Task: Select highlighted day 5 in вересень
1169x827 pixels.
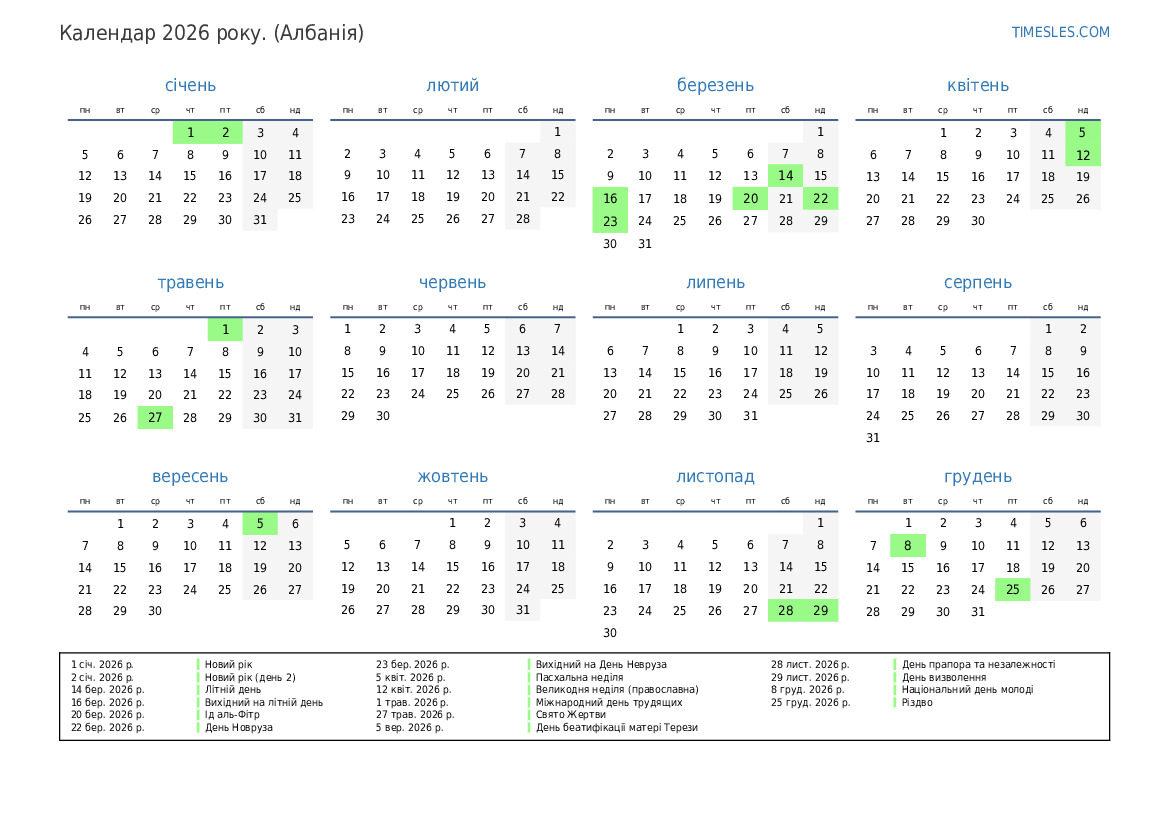Action: [260, 523]
